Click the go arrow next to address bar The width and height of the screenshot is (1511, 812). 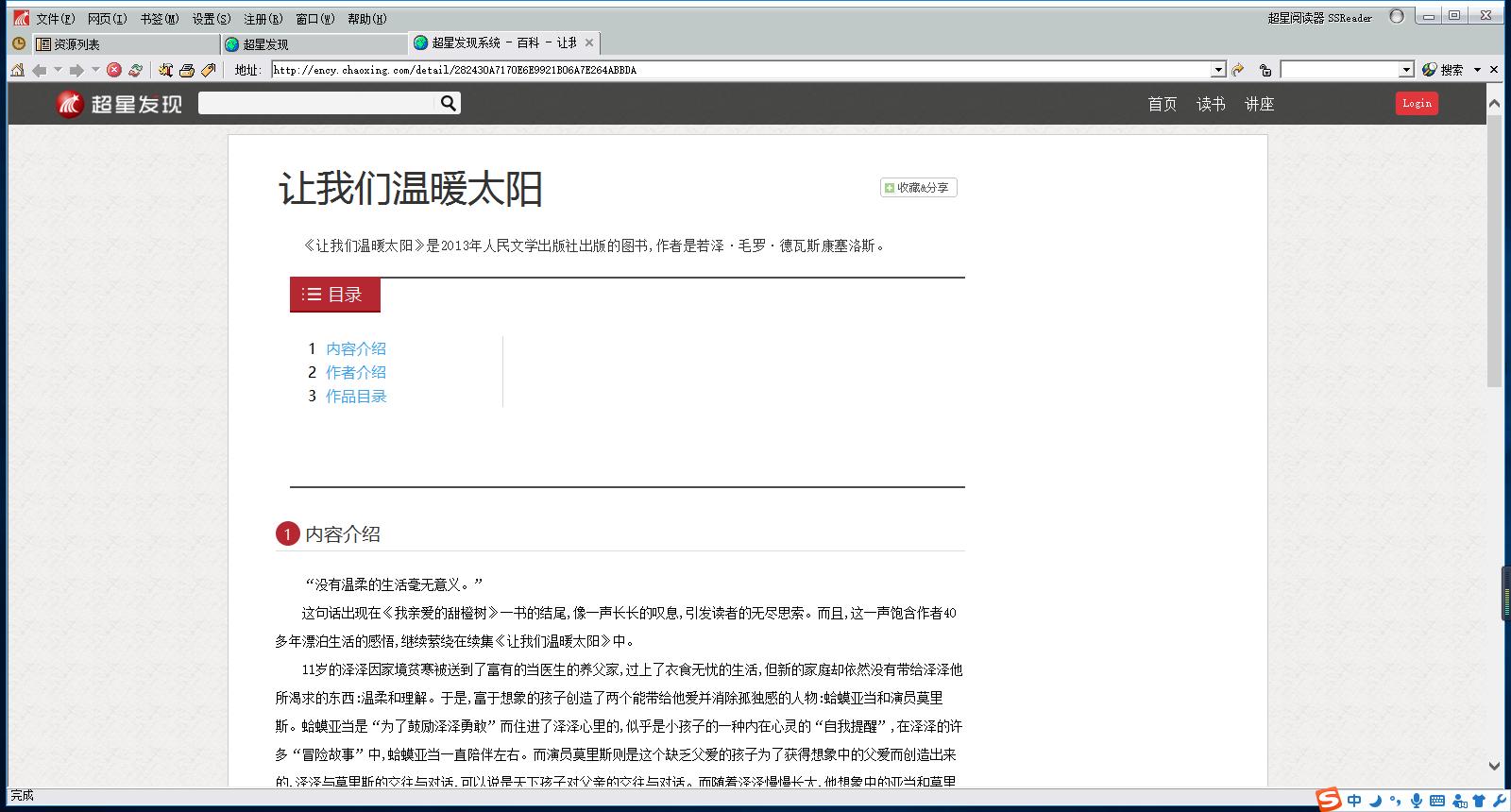pyautogui.click(x=1238, y=70)
